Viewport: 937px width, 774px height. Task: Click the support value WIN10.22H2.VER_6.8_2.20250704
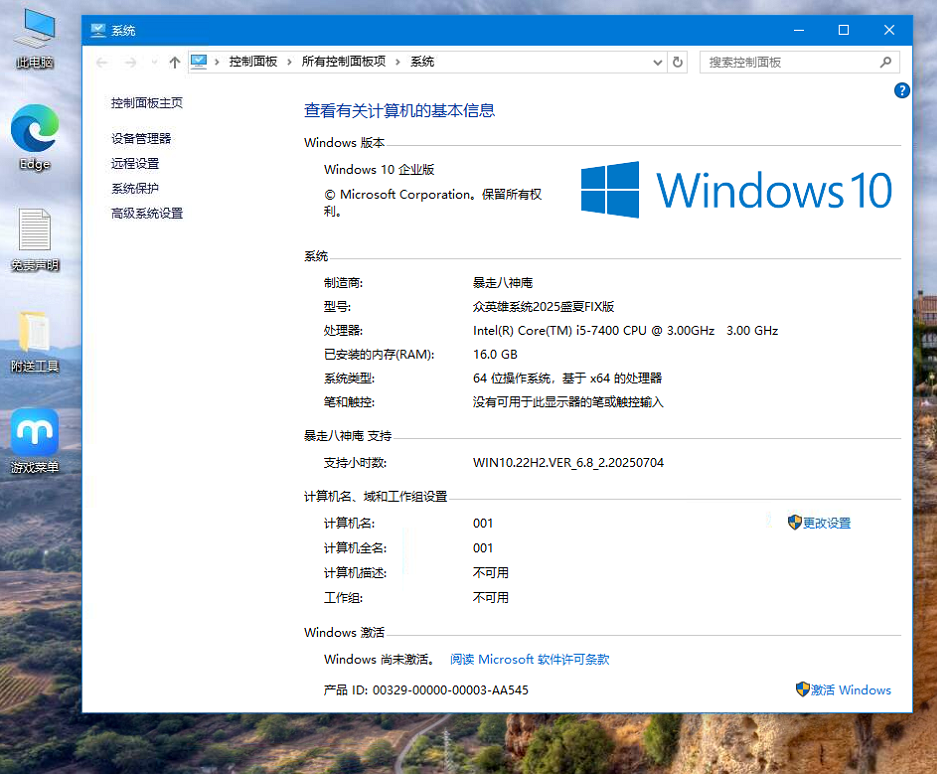point(568,463)
